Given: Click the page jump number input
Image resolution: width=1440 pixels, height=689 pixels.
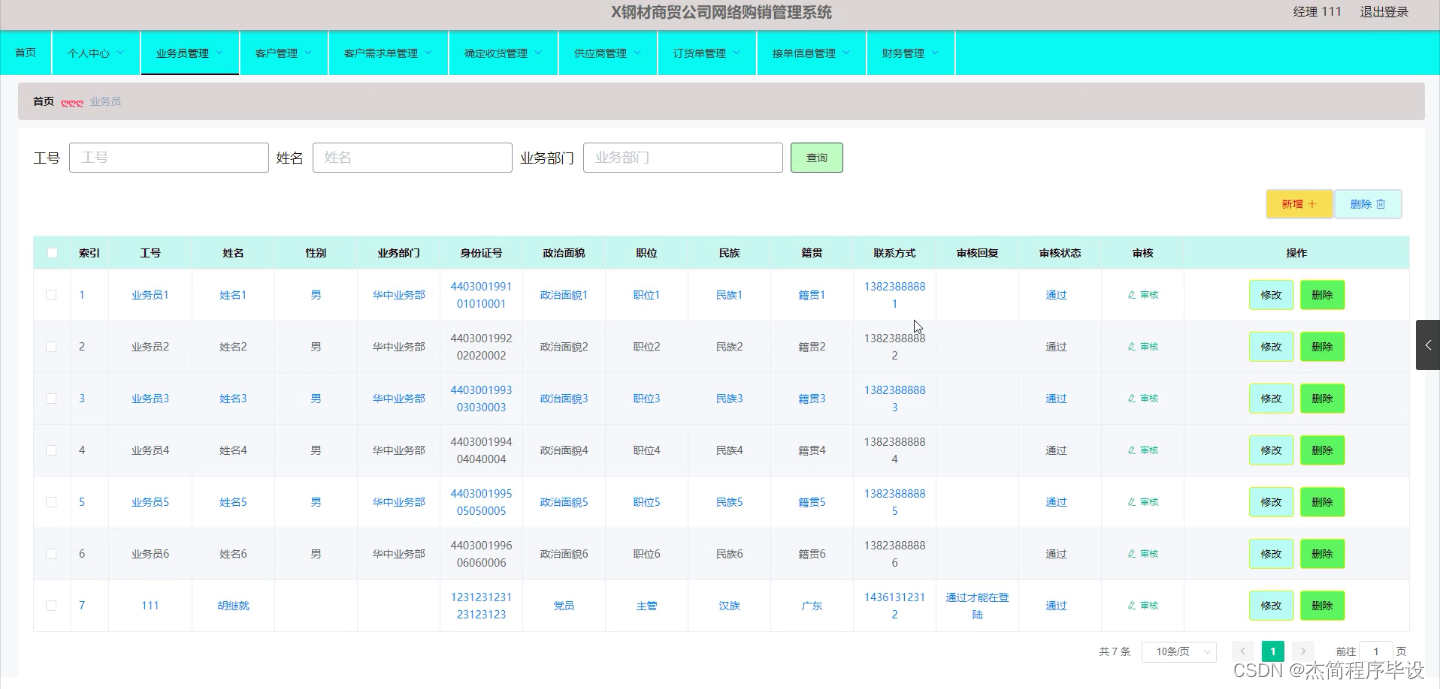Looking at the screenshot, I should click(x=1376, y=651).
